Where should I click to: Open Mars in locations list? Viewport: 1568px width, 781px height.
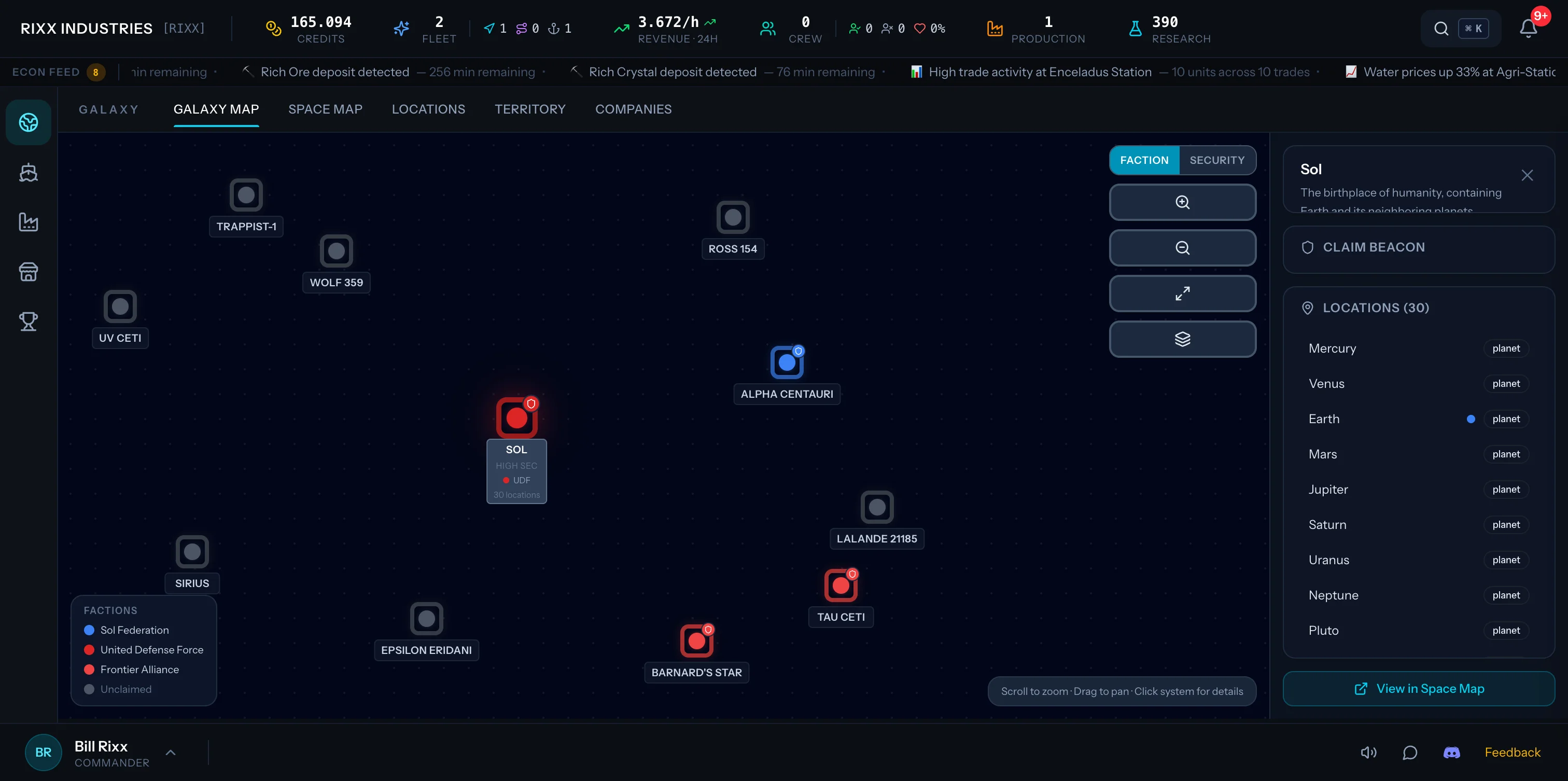coord(1418,454)
